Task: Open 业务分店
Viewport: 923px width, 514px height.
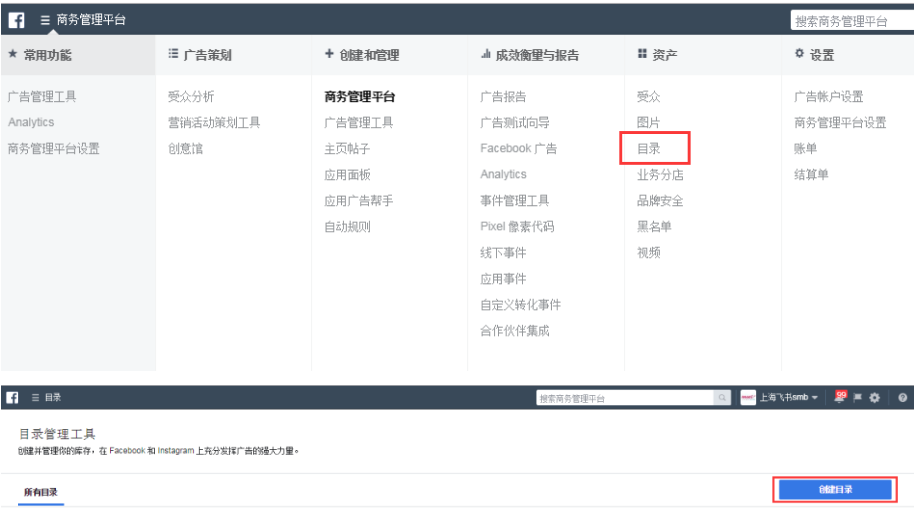Action: 660,175
